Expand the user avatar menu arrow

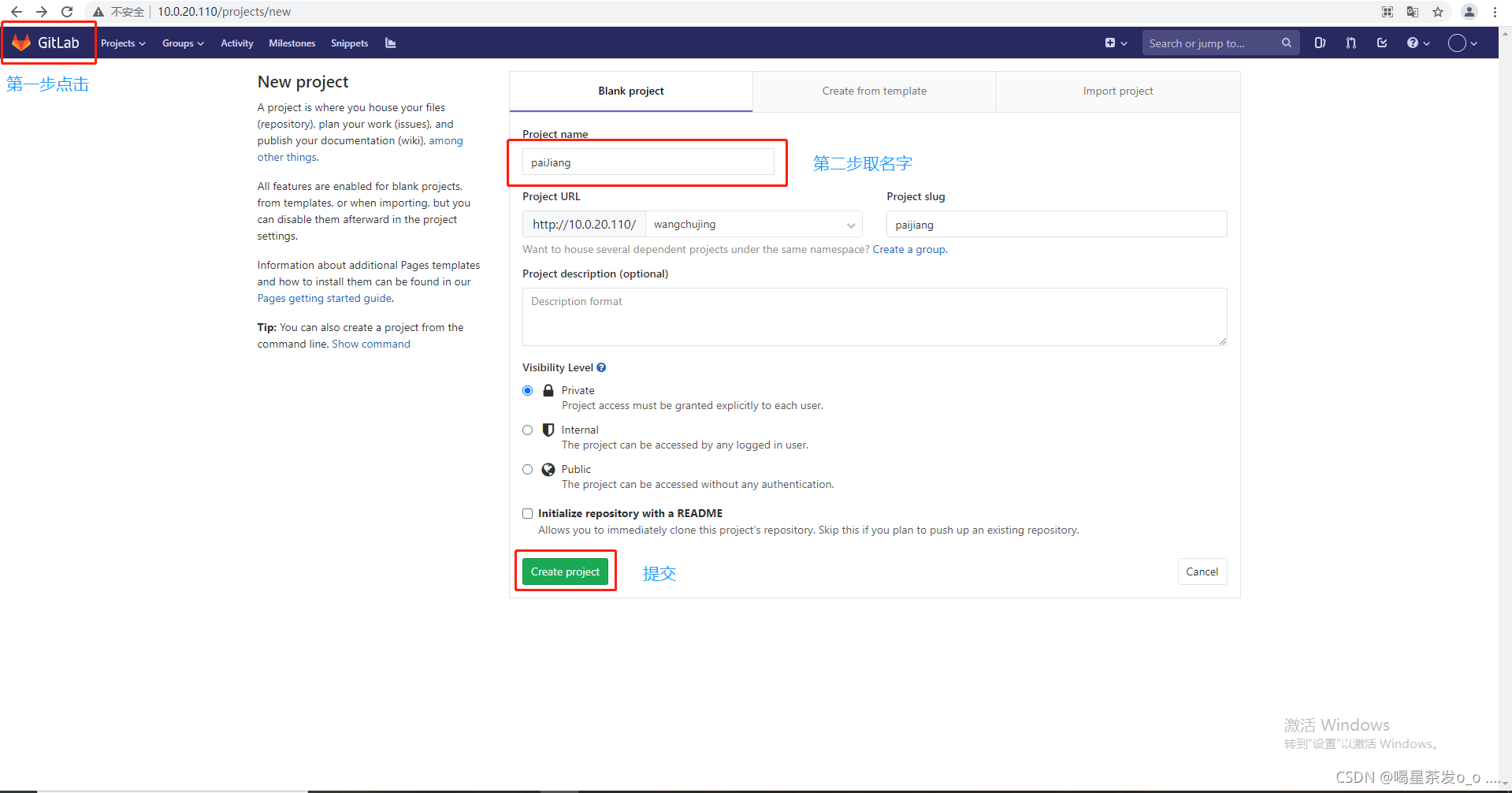coord(1473,43)
